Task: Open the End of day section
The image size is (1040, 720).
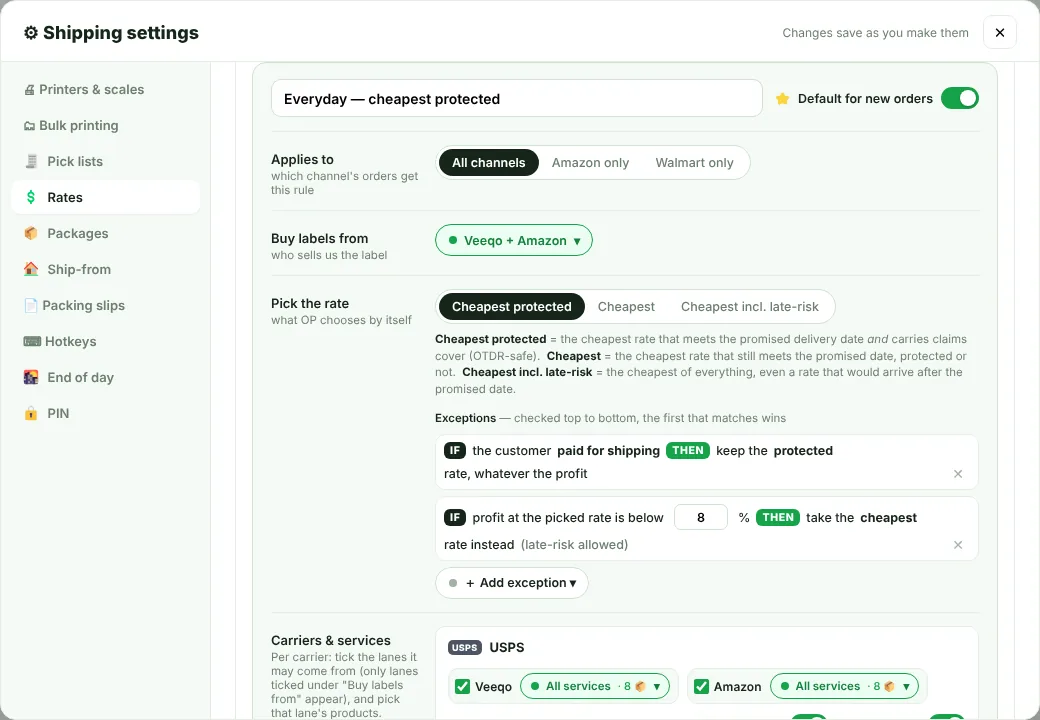Action: tap(105, 377)
